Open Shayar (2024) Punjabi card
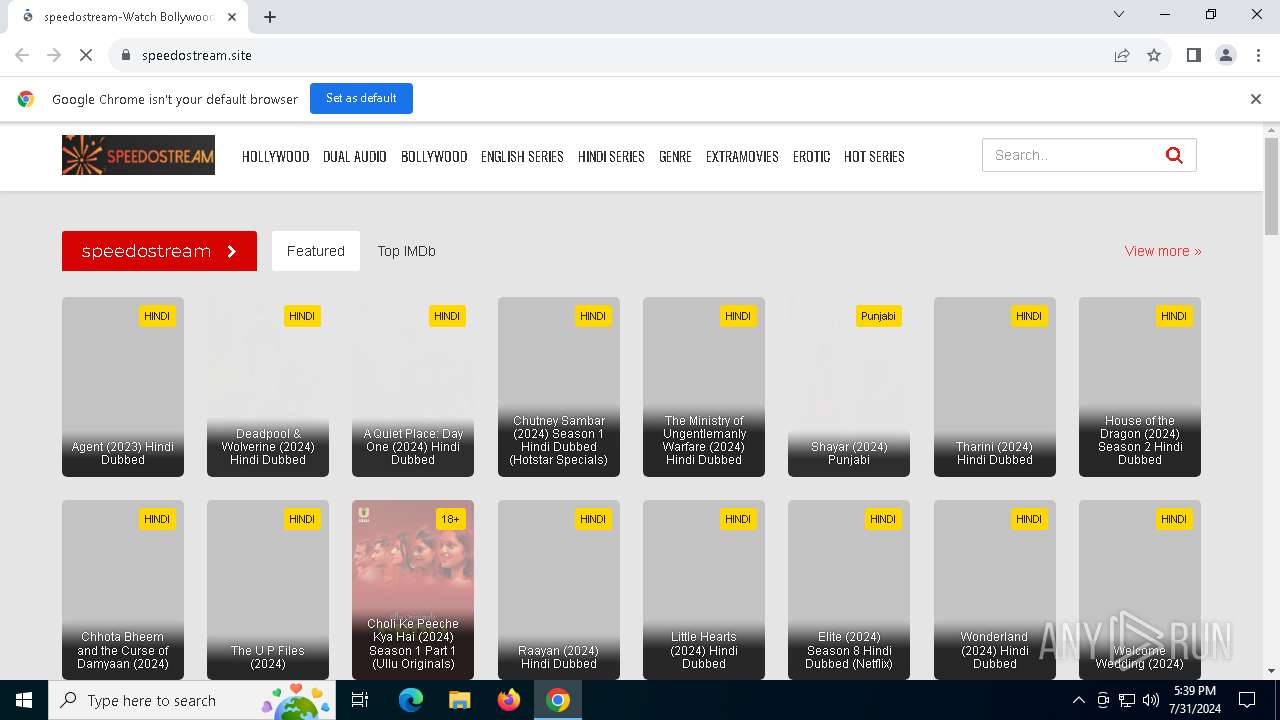 pos(849,387)
